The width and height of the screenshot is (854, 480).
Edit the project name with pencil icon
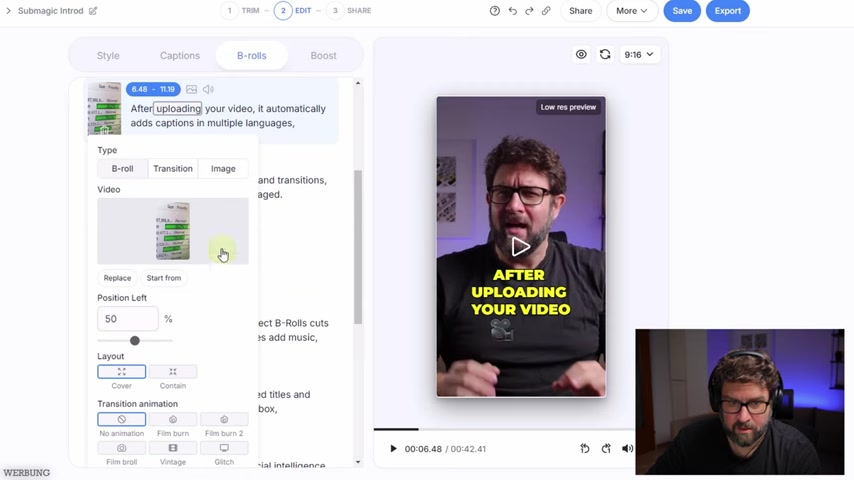coord(93,11)
